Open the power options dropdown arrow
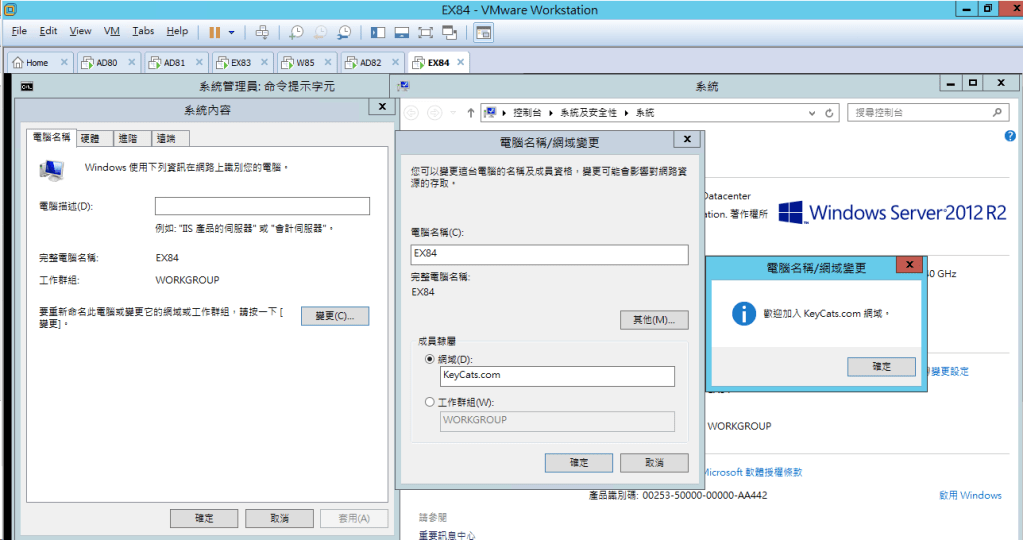This screenshot has width=1023, height=540. coord(232,32)
